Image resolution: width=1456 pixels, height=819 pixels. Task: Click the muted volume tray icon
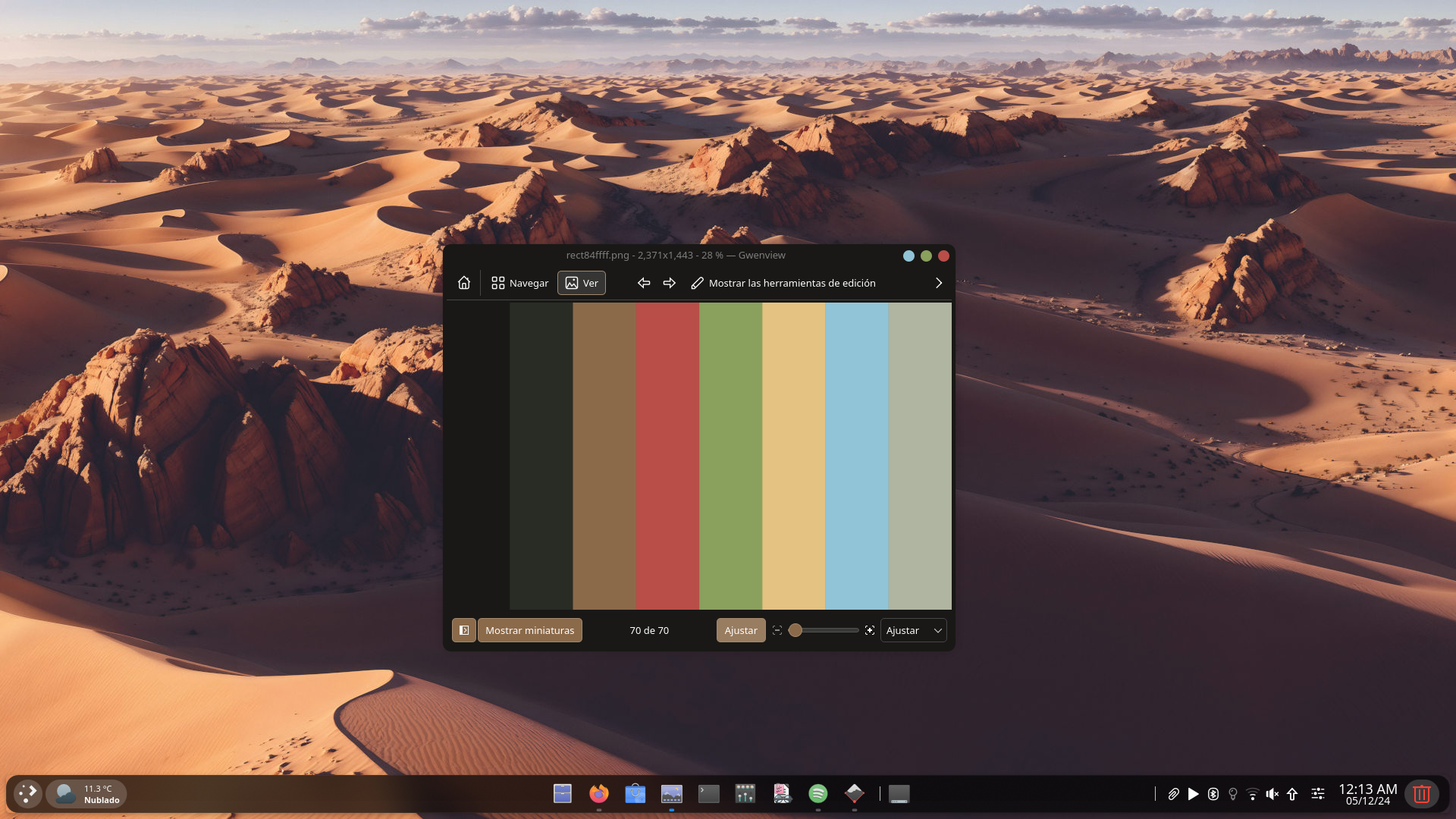click(x=1272, y=794)
